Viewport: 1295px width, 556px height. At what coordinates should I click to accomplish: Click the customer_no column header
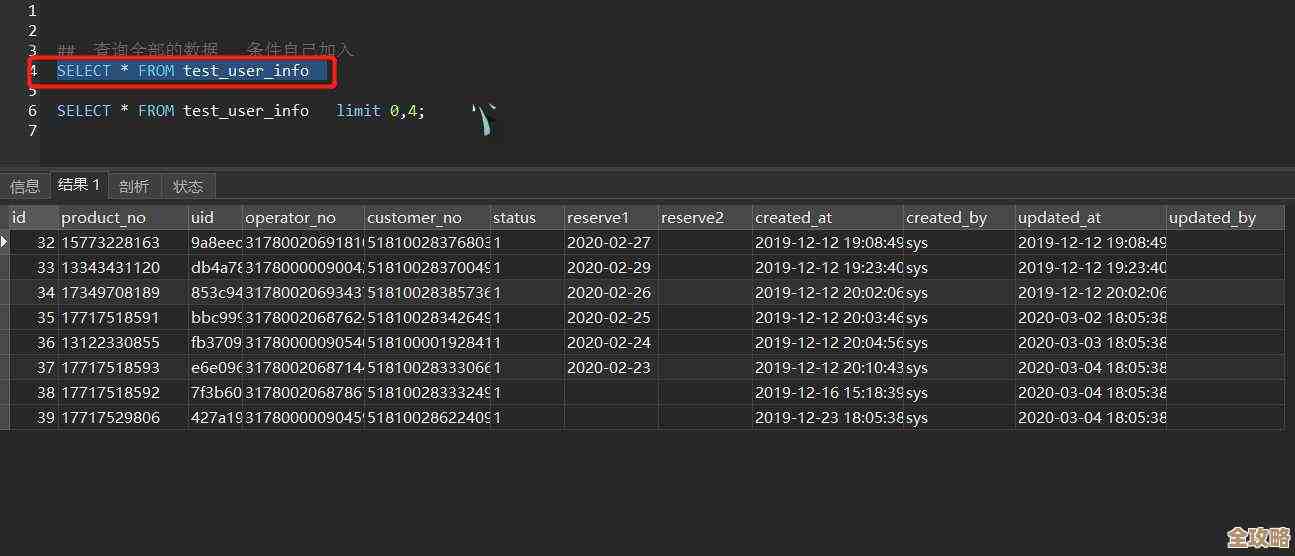[x=427, y=217]
